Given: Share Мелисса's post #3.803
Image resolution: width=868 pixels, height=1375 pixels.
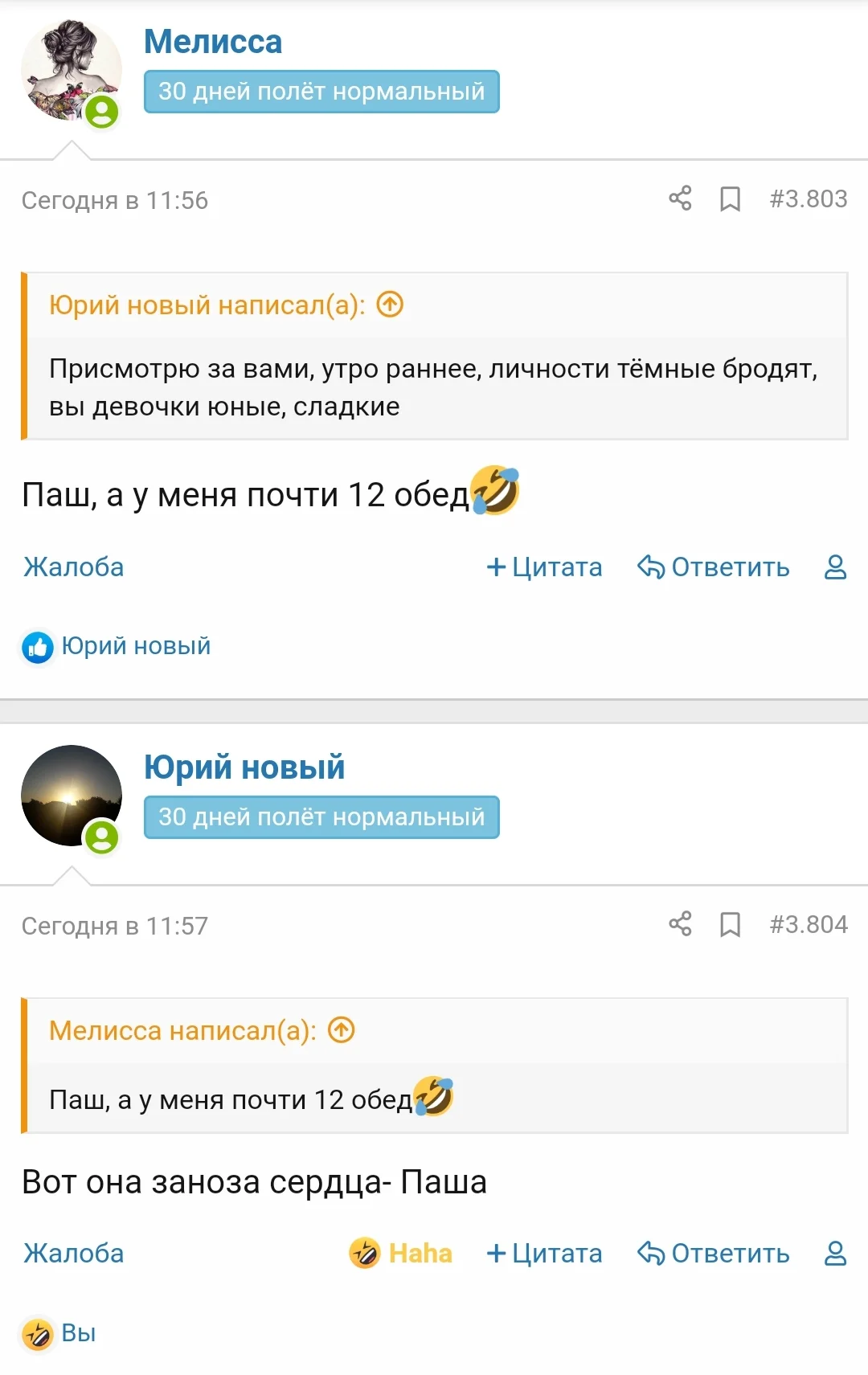Looking at the screenshot, I should (680, 198).
